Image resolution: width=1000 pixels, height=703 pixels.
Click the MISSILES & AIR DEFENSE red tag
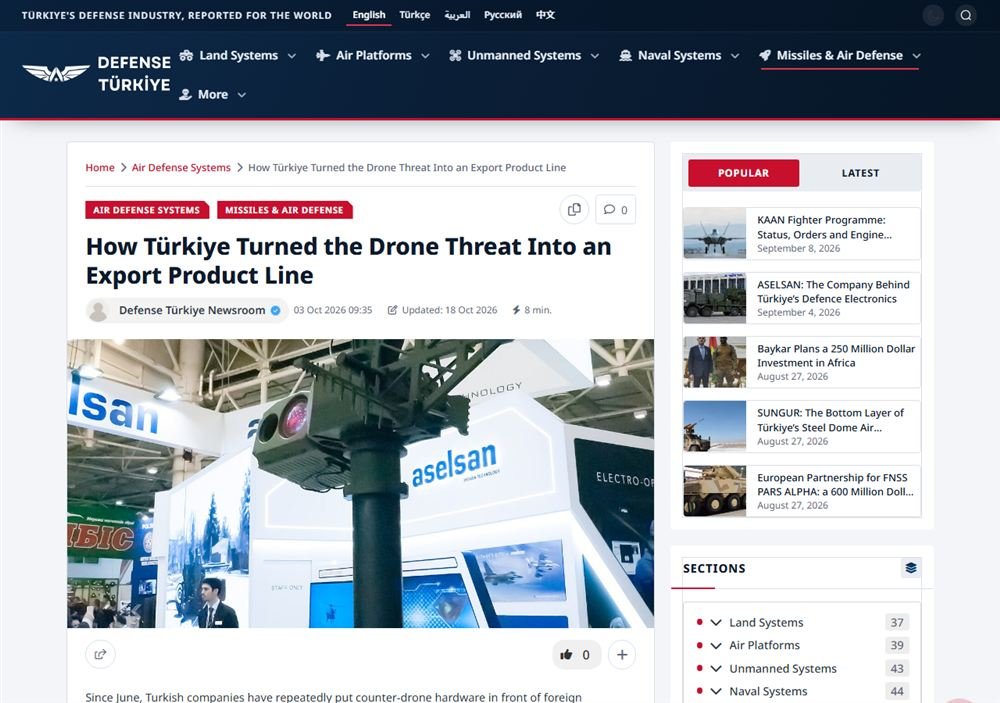(x=284, y=210)
